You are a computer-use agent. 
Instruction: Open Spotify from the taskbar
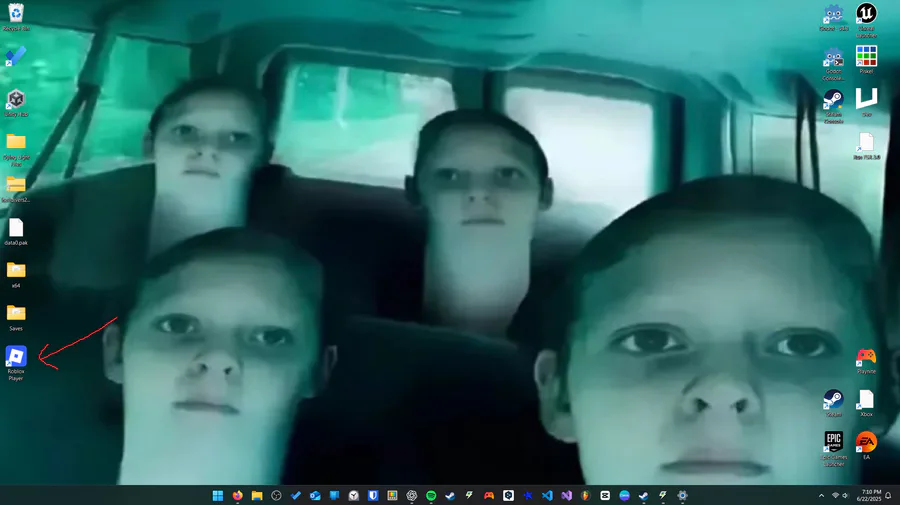[431, 495]
